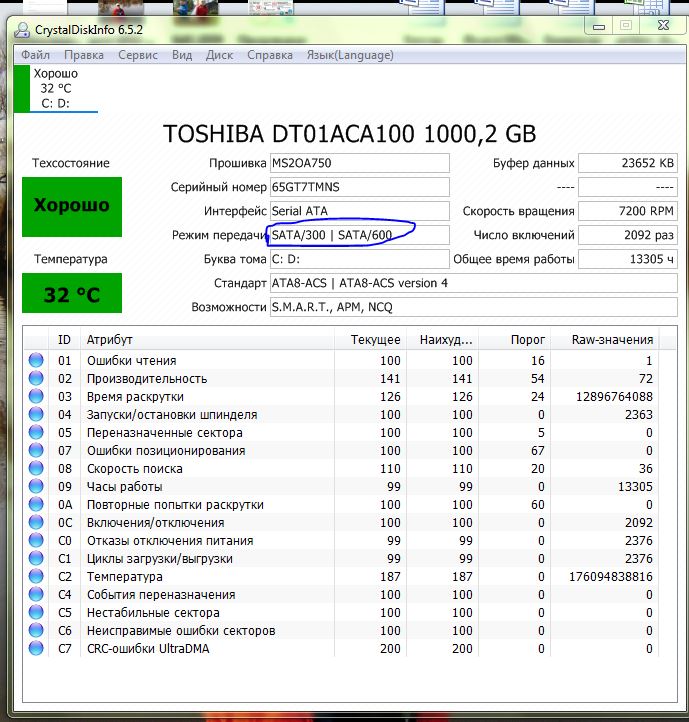Screen dimensions: 689x722
Task: Click the orb icon for CRC-ошибки UltraDMA
Action: click(37, 649)
